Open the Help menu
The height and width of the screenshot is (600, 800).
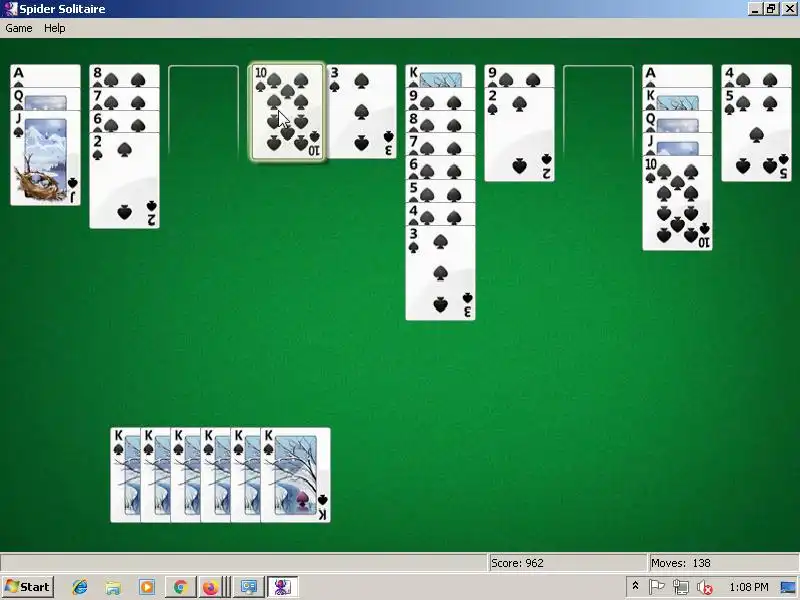coord(55,28)
